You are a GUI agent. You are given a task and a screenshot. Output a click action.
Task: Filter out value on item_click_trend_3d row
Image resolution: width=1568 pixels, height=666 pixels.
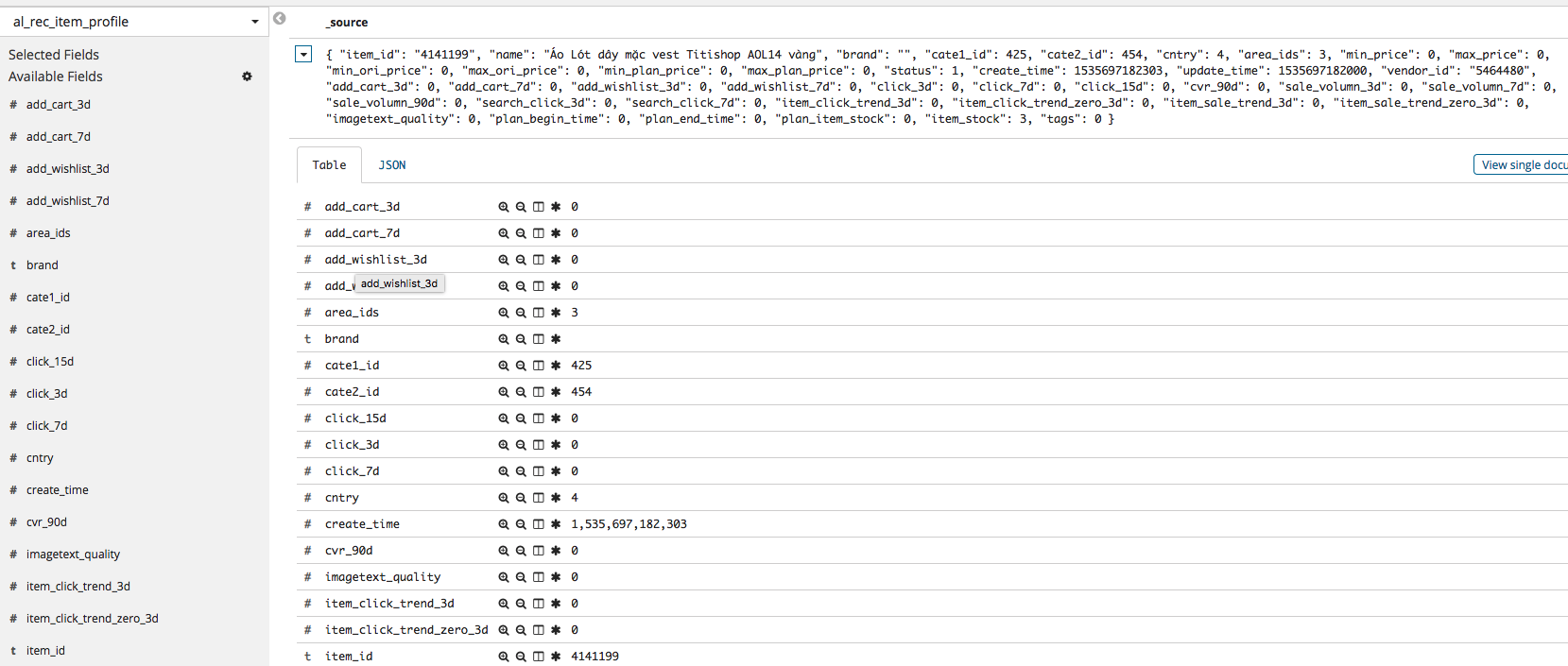pos(521,604)
